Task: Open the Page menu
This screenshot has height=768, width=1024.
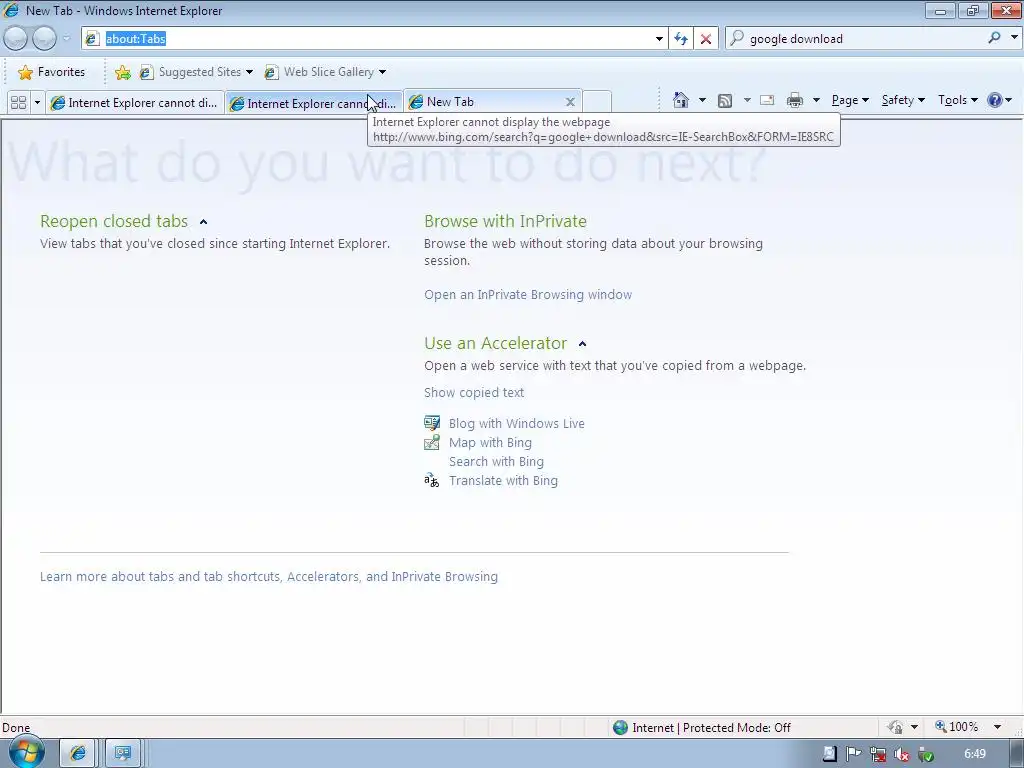Action: [x=850, y=100]
